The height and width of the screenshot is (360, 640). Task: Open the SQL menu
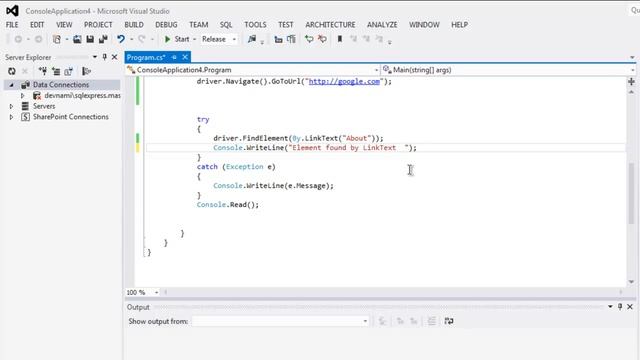tap(226, 25)
